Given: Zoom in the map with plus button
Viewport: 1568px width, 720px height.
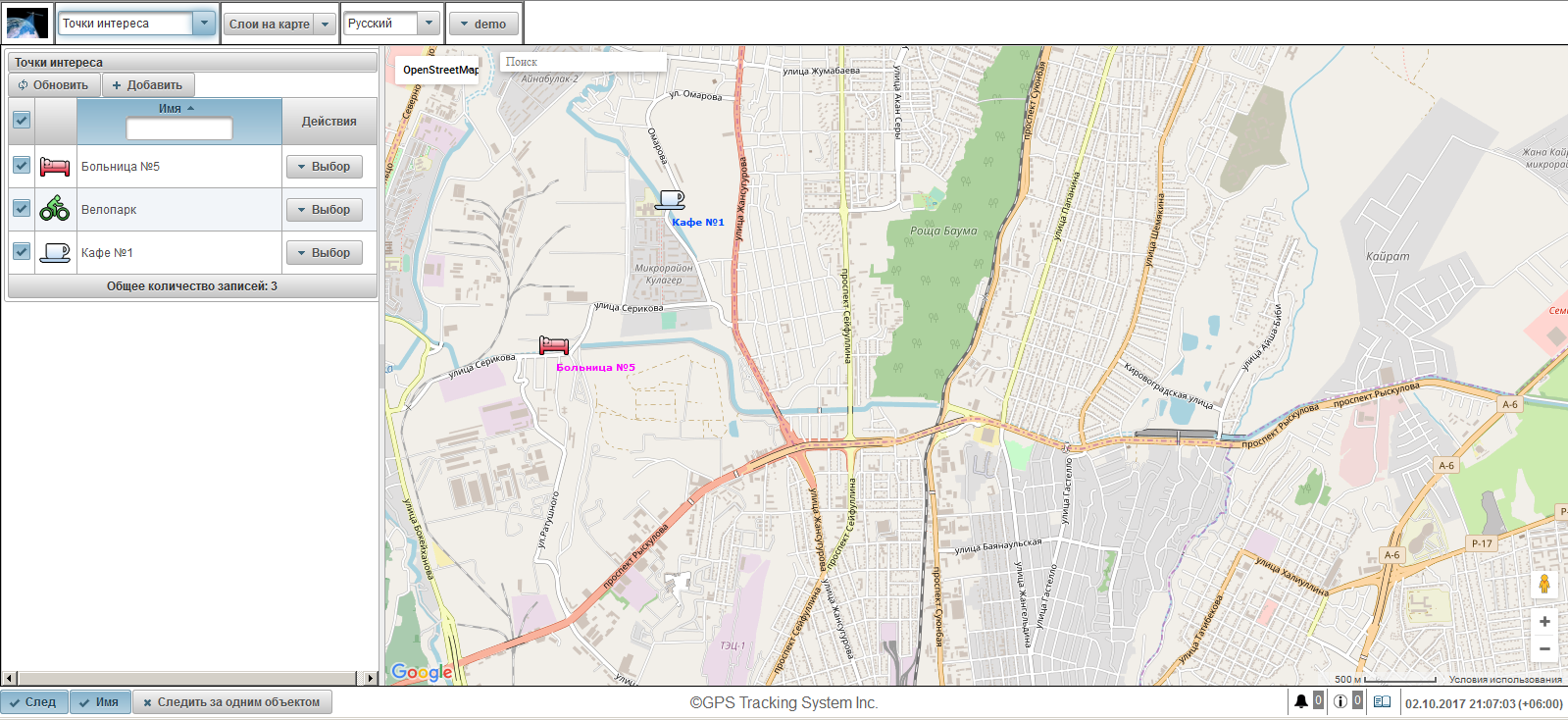Looking at the screenshot, I should (1543, 622).
